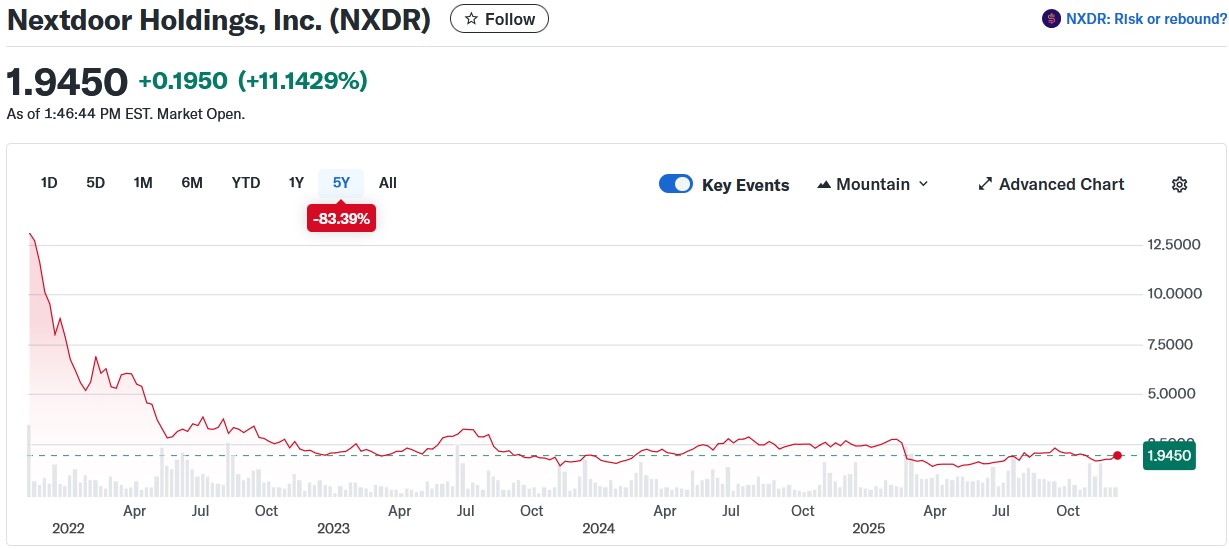Toggle the Key Events switch
This screenshot has width=1229, height=549.
click(676, 184)
